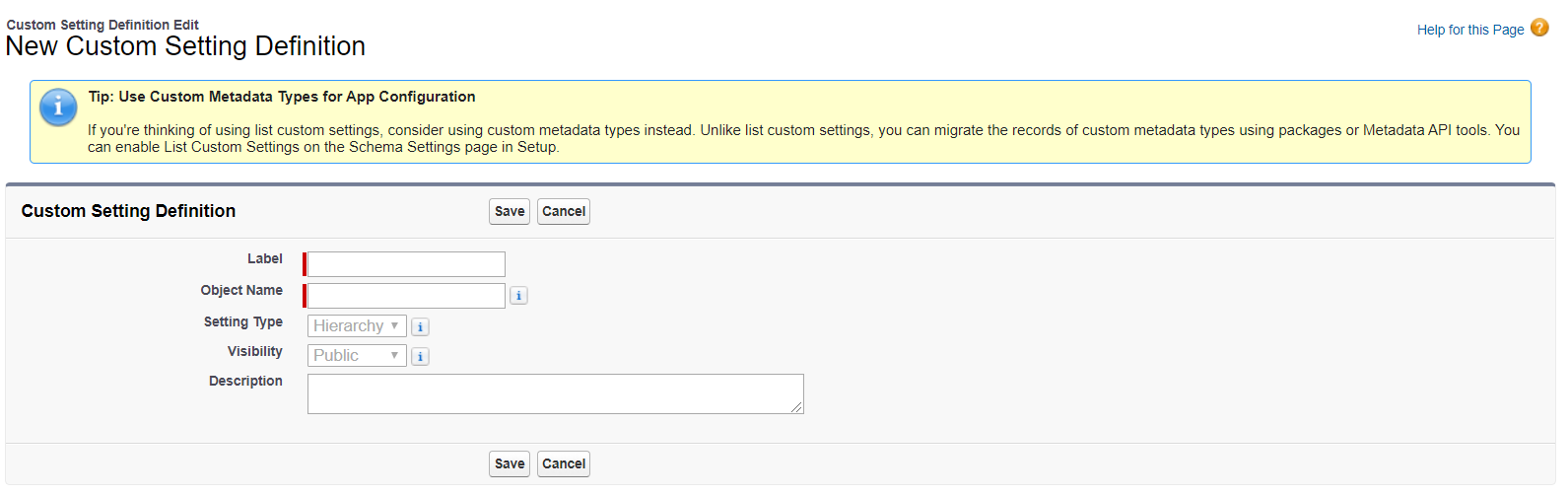The width and height of the screenshot is (1568, 497).
Task: Click the orange help question mark icon
Action: (1539, 28)
